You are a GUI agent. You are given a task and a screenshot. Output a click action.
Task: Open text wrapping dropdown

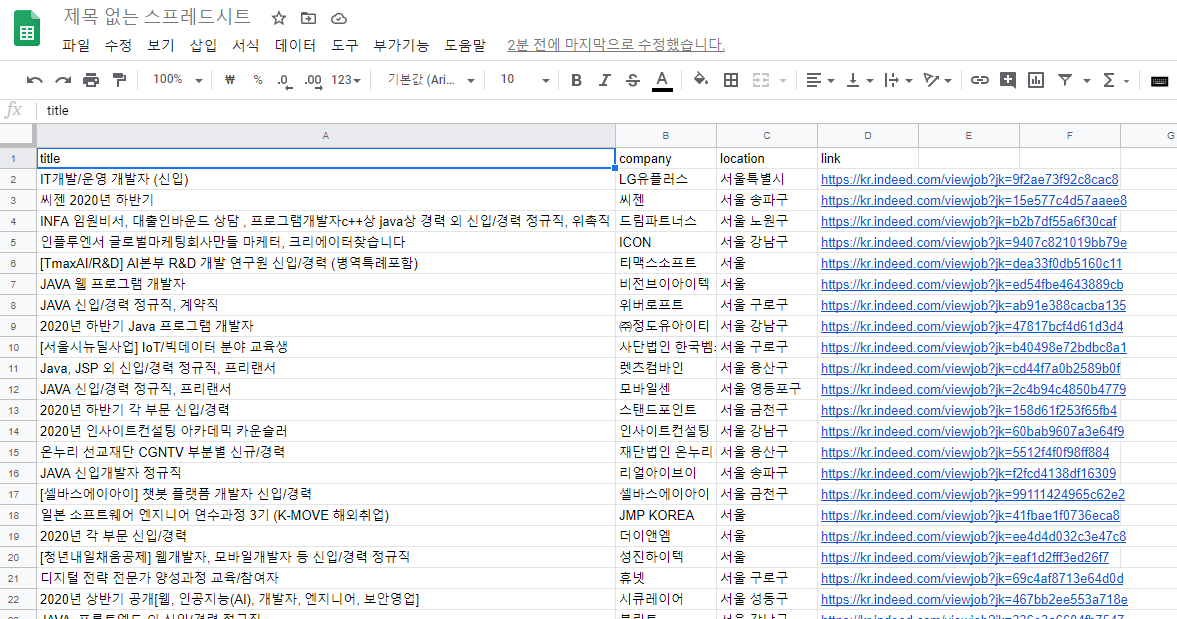pos(898,80)
